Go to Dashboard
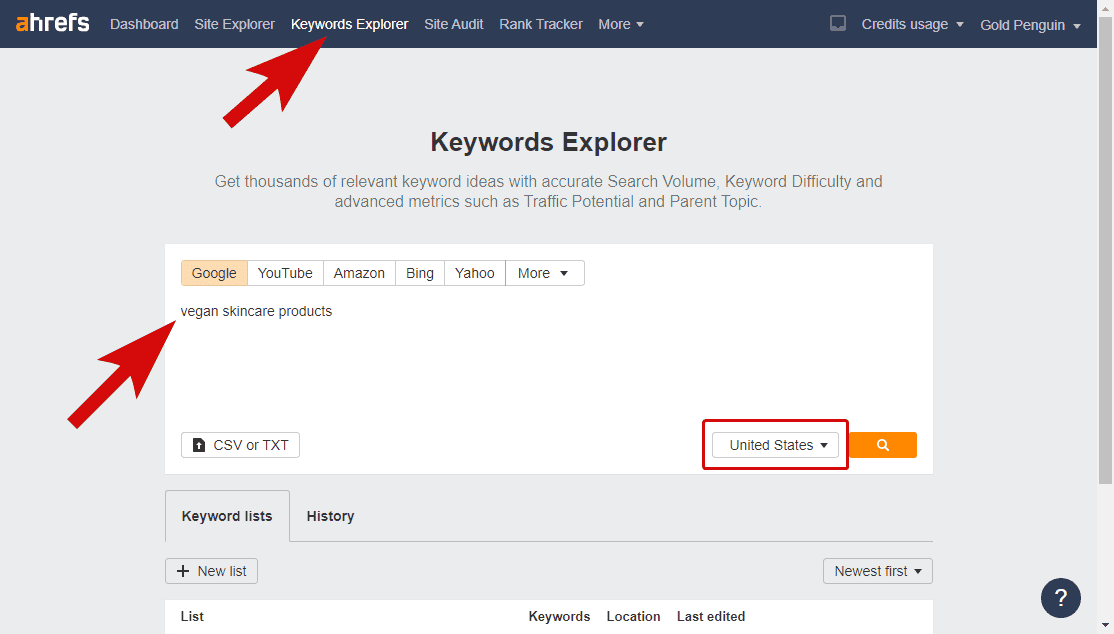This screenshot has height=634, width=1114. pos(144,24)
